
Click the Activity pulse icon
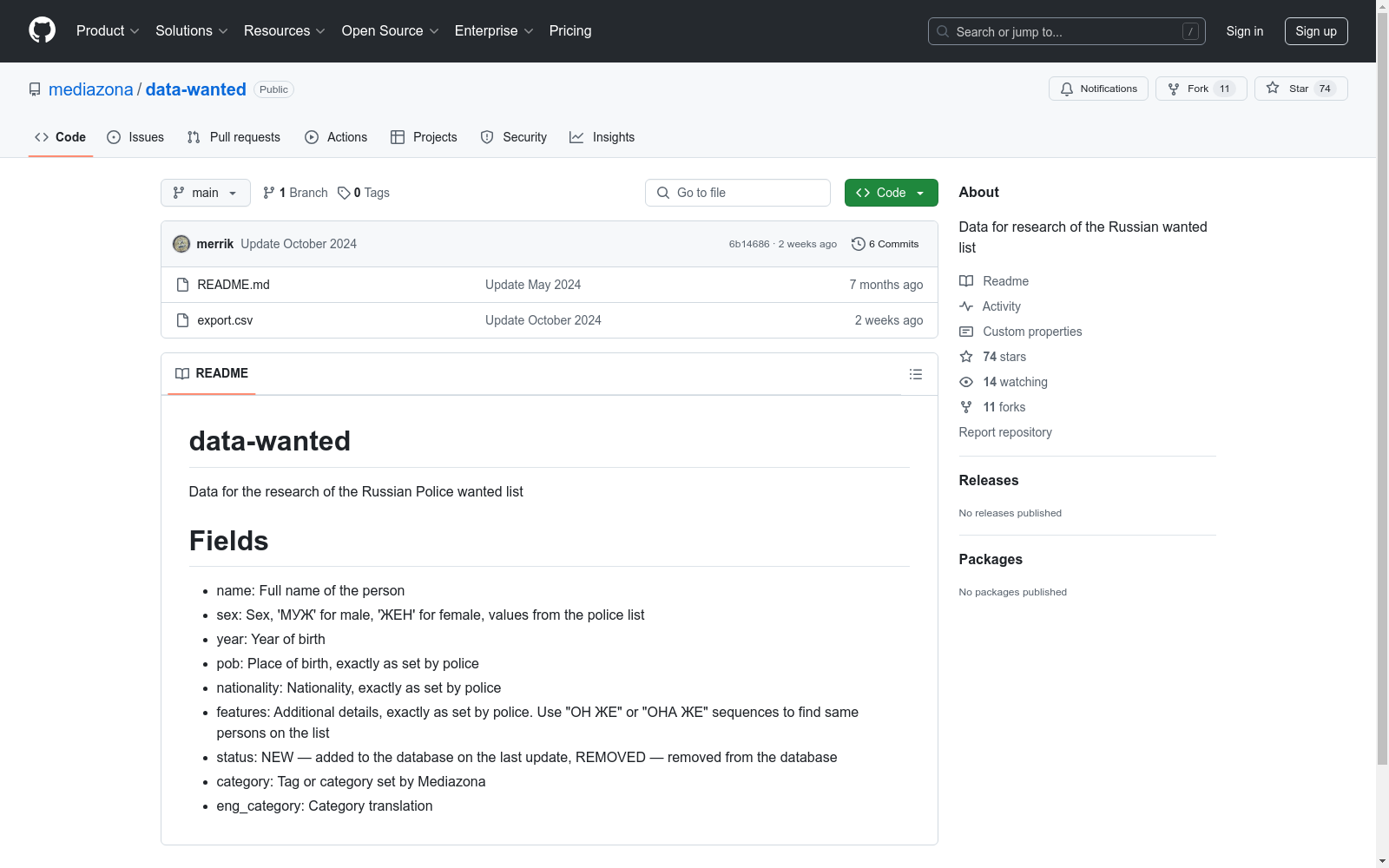(x=966, y=306)
